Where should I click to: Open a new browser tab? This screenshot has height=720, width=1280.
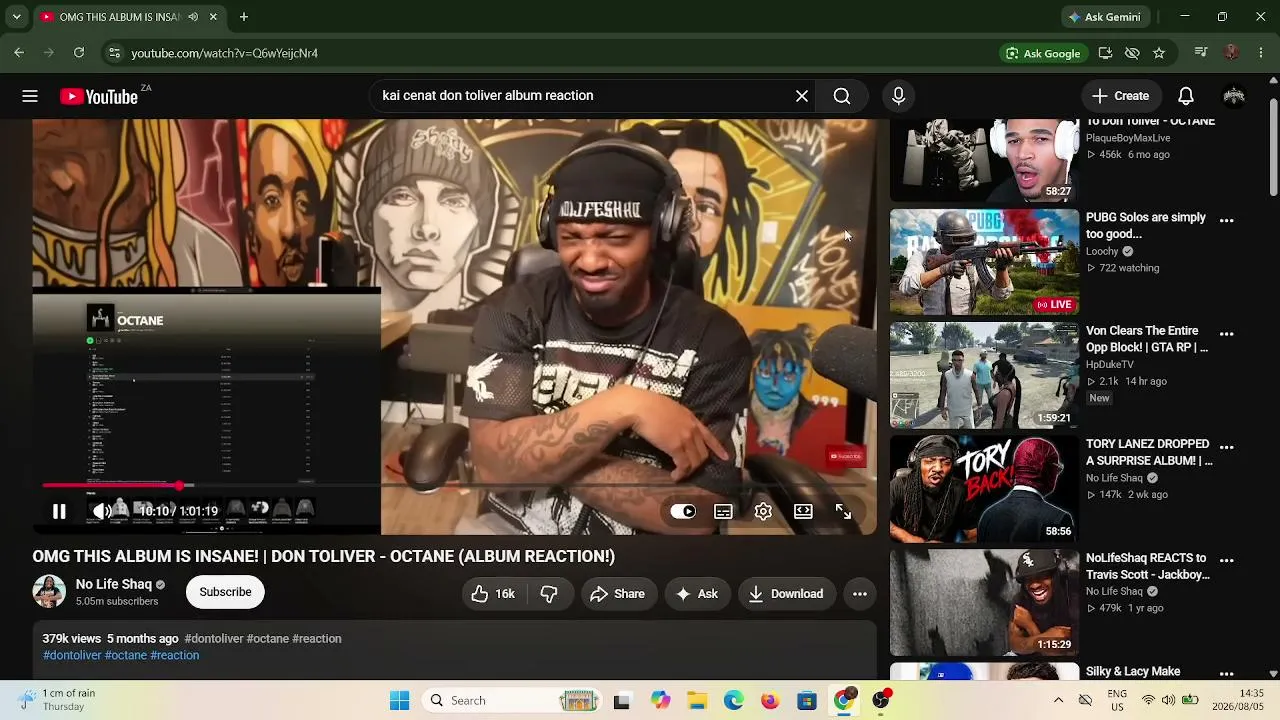point(243,17)
